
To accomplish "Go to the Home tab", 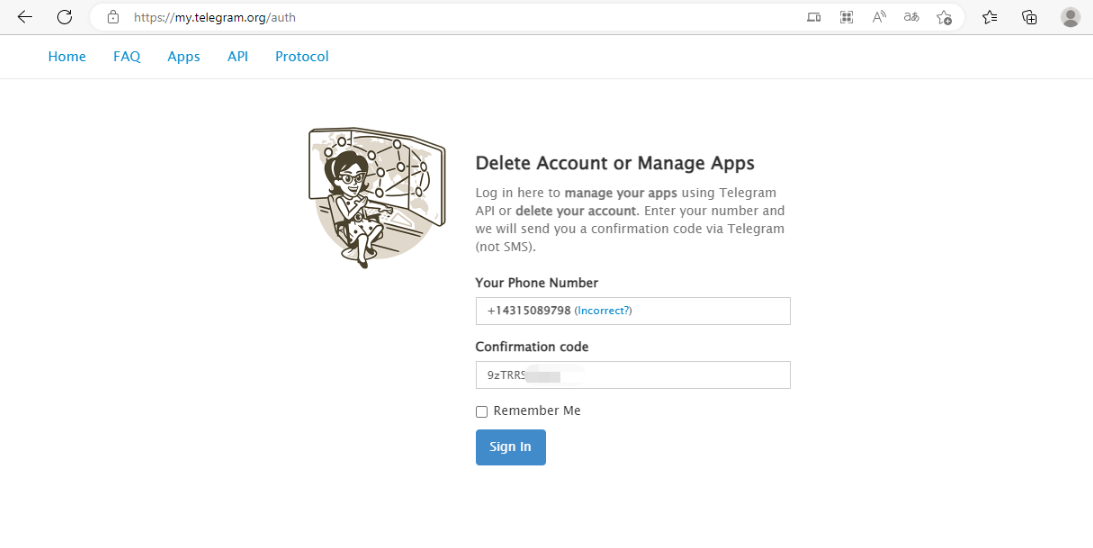I will [x=67, y=56].
